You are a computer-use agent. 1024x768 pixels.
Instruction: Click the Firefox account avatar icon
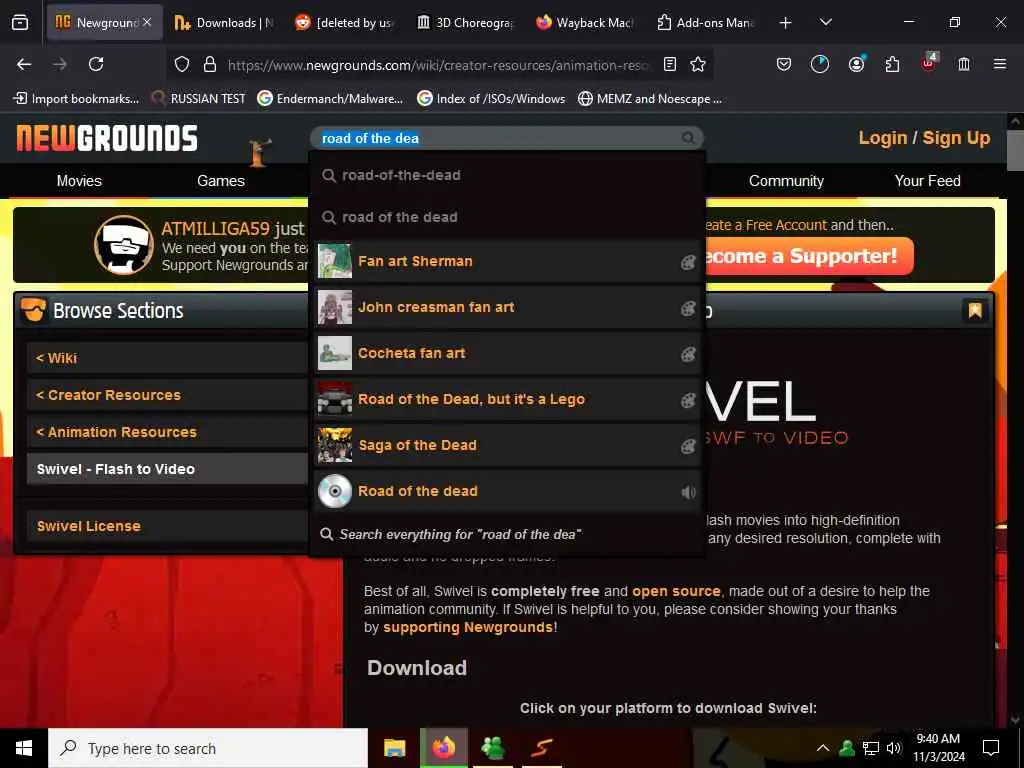(856, 64)
